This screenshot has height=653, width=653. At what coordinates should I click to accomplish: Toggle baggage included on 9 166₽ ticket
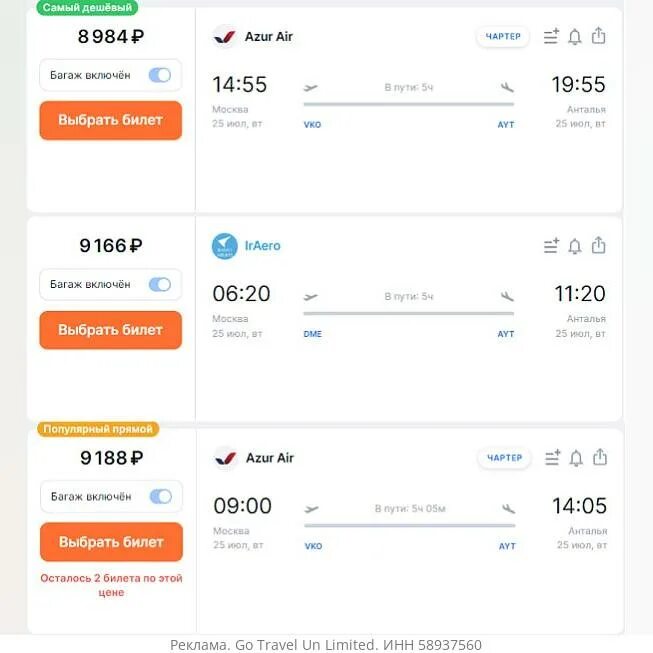tap(160, 284)
